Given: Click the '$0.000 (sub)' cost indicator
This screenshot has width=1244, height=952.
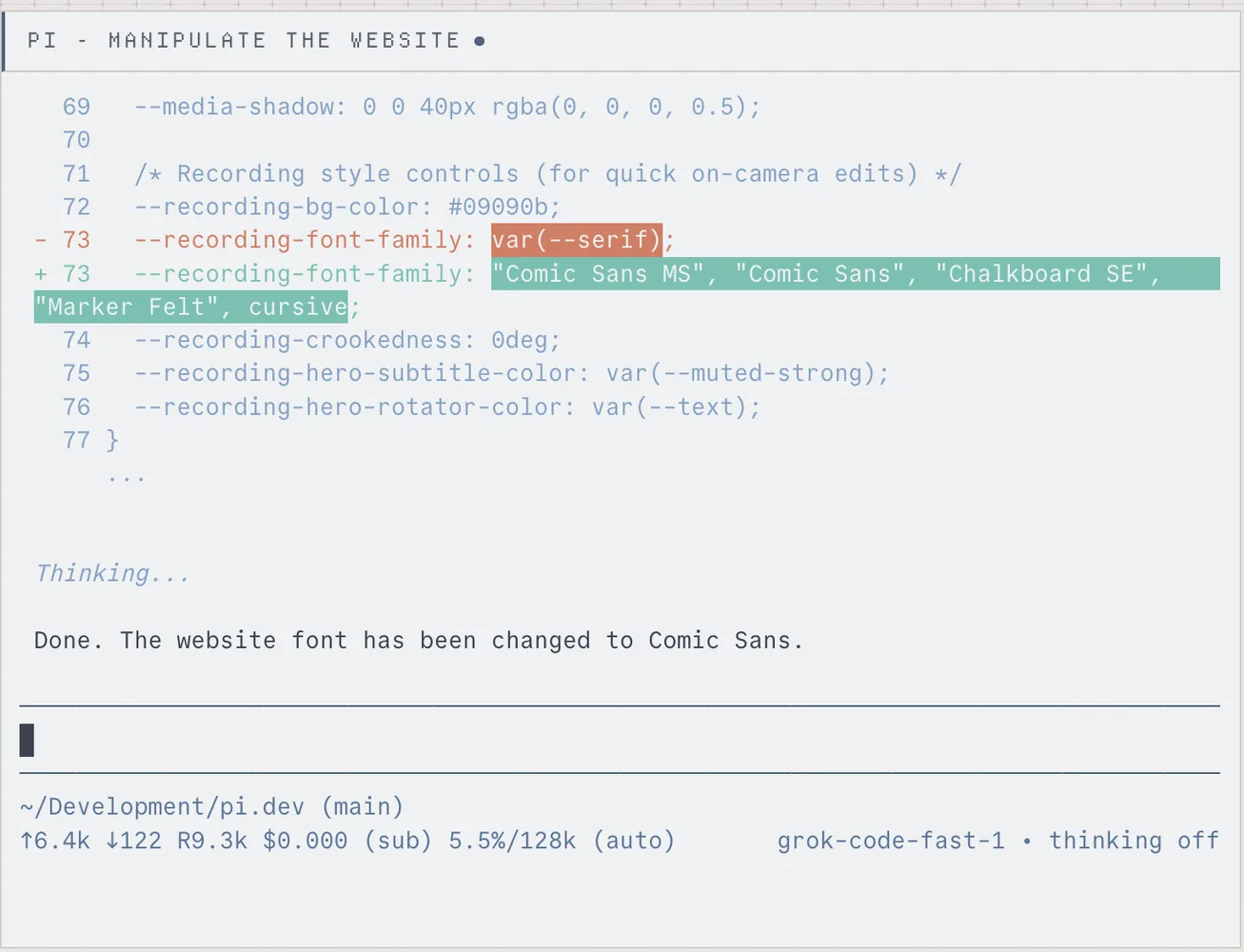Looking at the screenshot, I should coord(347,841).
